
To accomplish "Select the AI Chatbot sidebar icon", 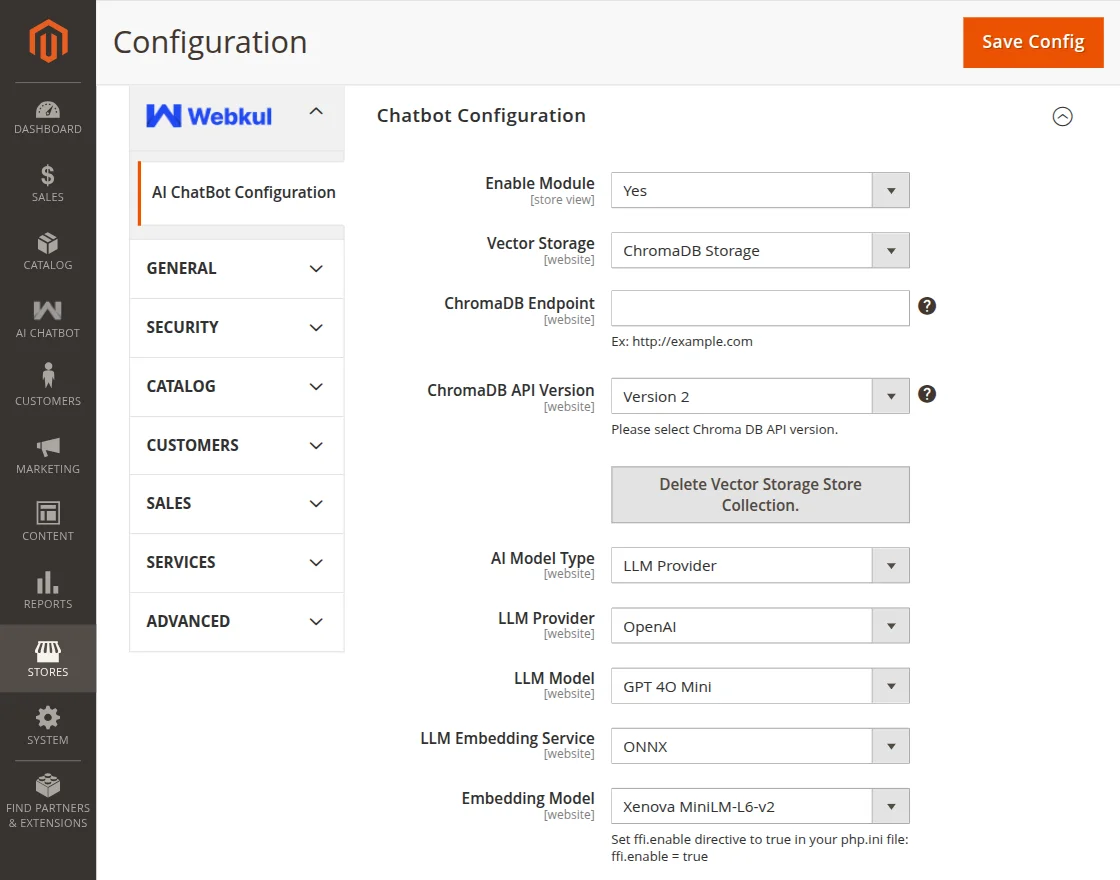I will (x=47, y=319).
